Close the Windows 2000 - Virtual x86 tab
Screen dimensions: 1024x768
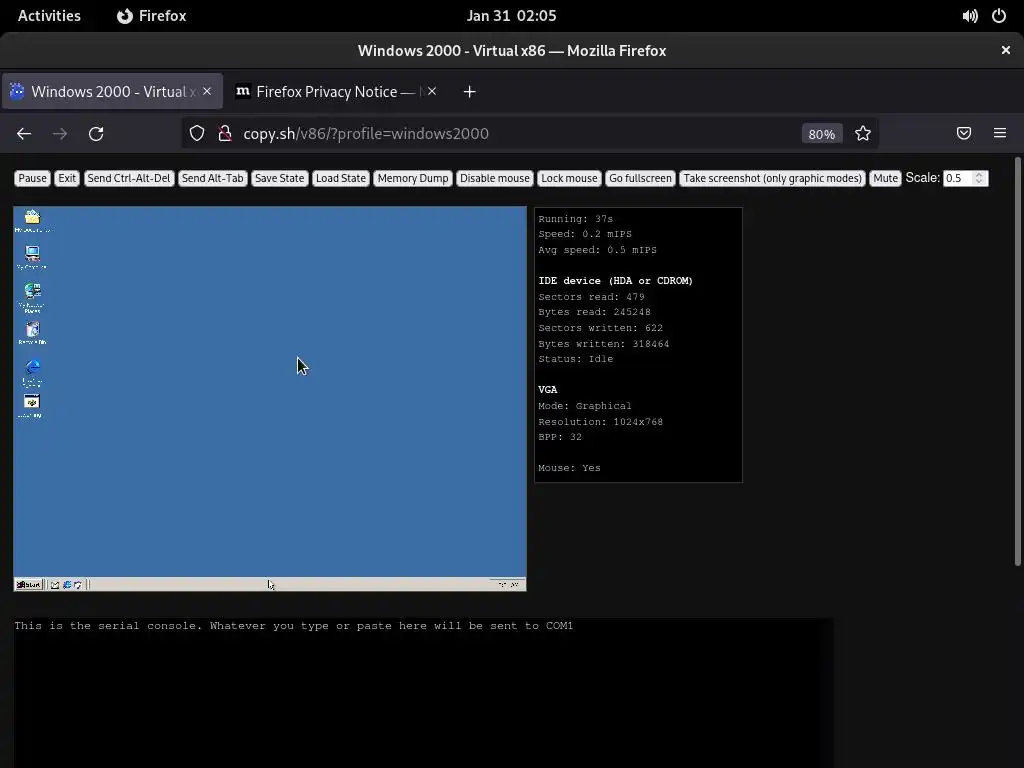click(207, 91)
